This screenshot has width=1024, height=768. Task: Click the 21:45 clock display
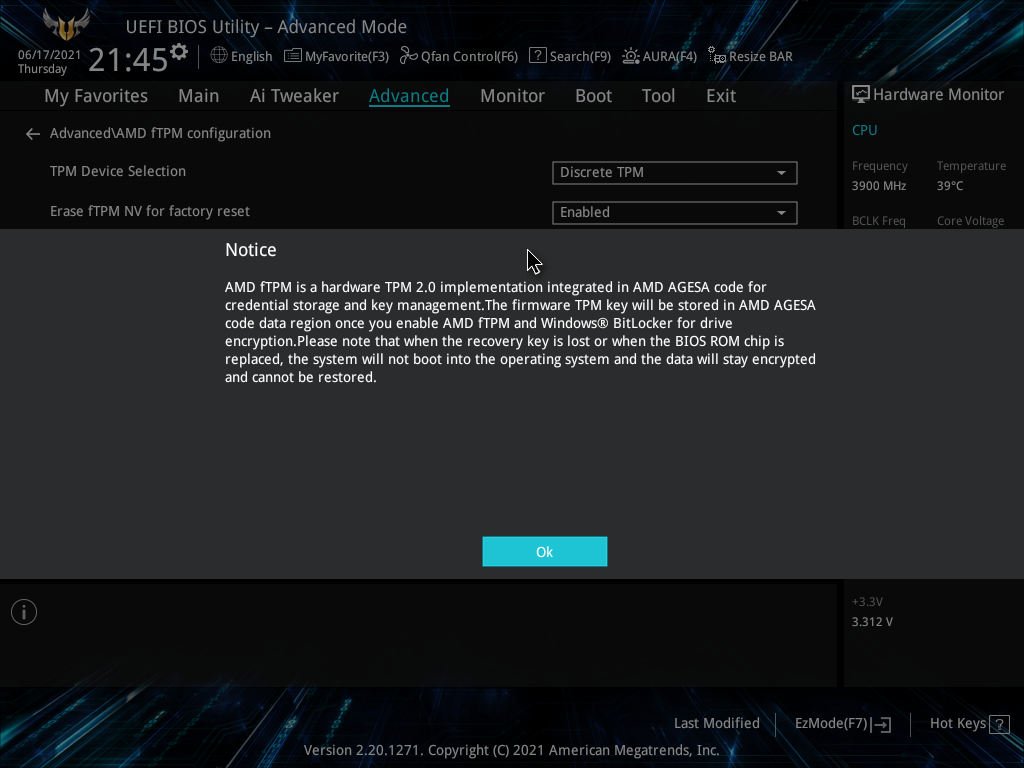[128, 59]
